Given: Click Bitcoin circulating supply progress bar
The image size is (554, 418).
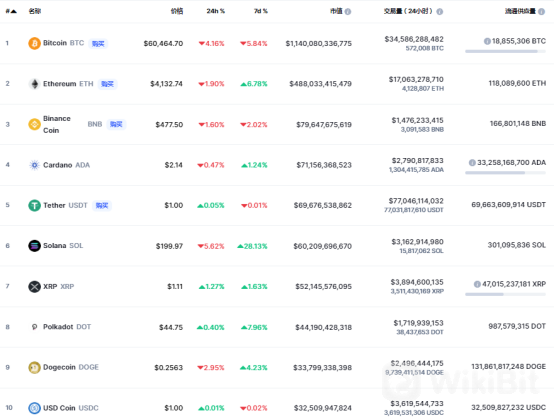Looking at the screenshot, I should pos(505,52).
